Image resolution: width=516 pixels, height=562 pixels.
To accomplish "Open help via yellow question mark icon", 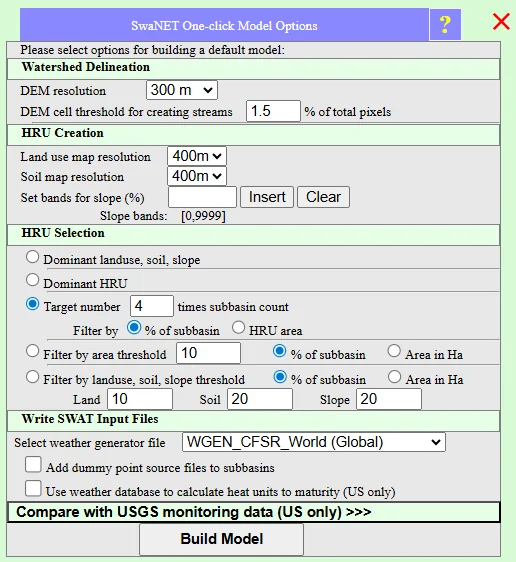I will click(x=445, y=25).
